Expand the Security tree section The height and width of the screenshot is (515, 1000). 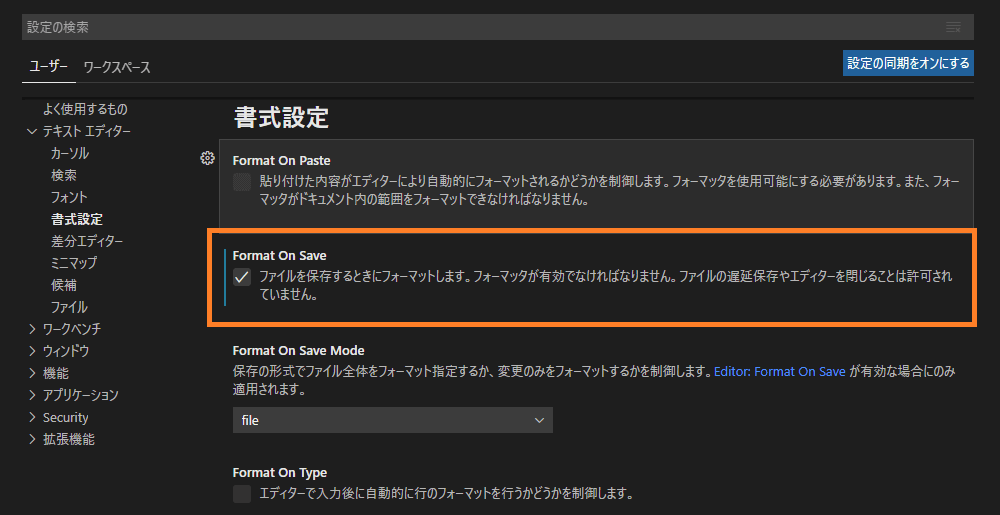point(32,417)
